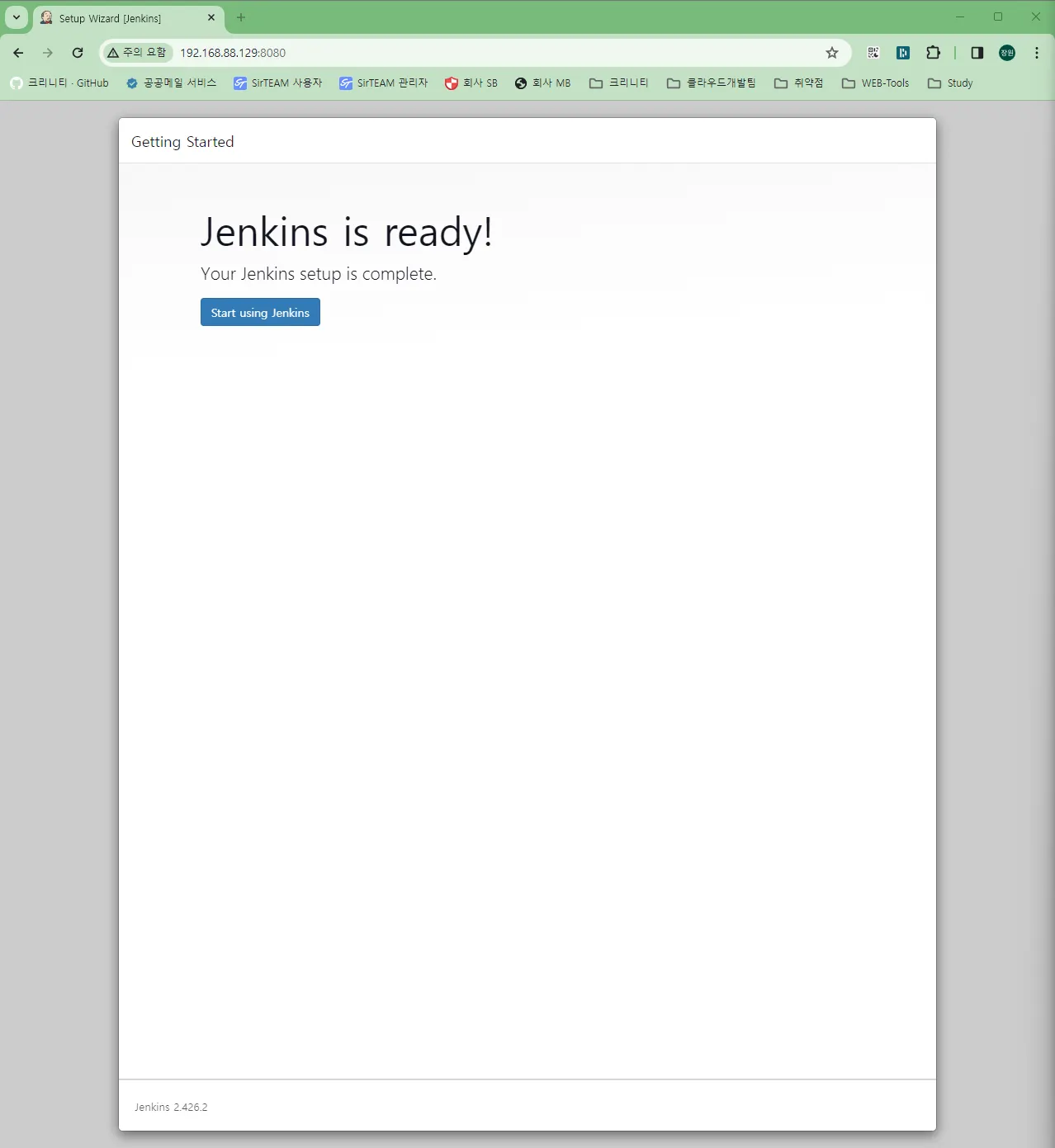
Task: Open the 크리니티 · GitHub bookmark
Action: [59, 83]
